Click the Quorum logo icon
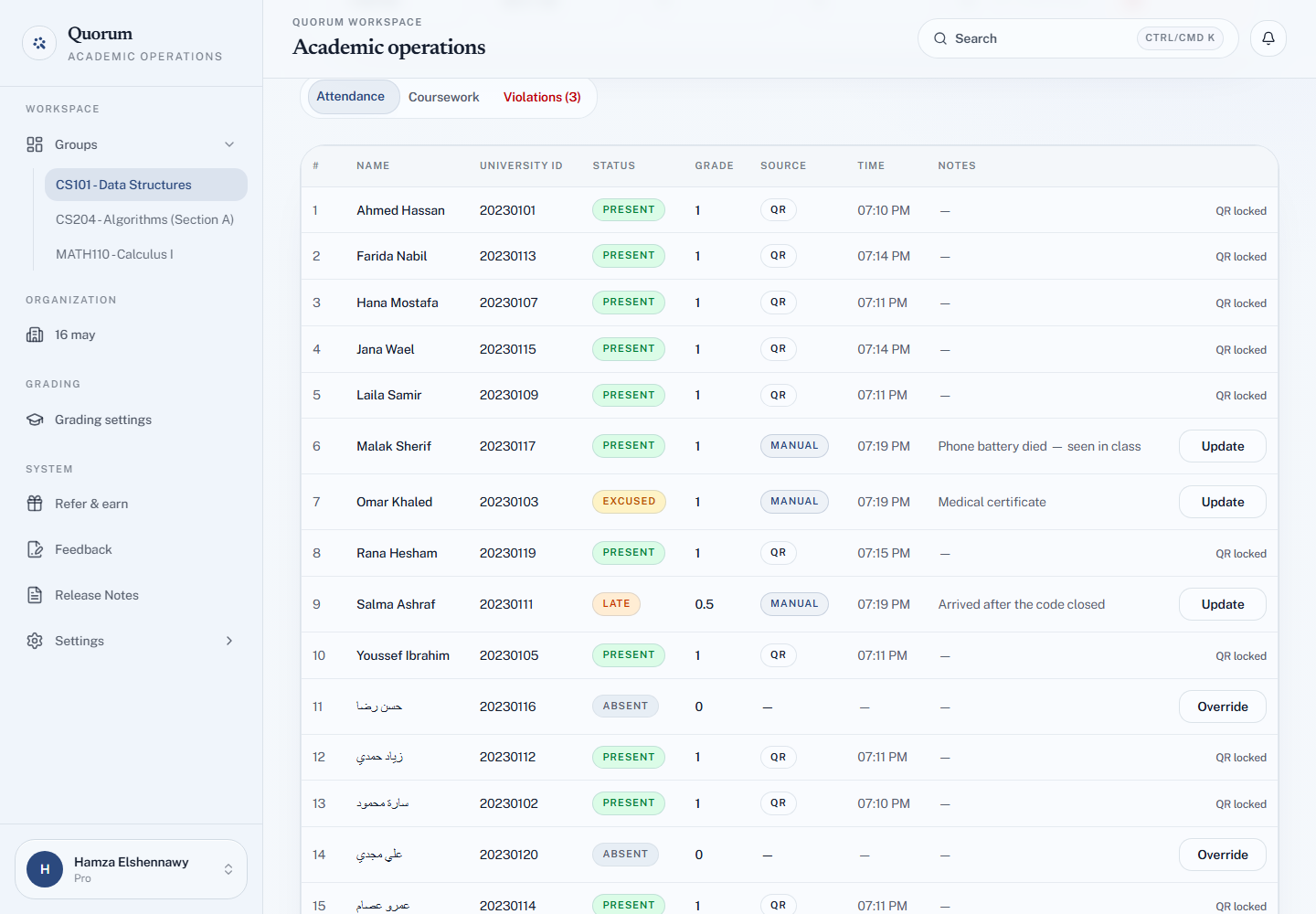 click(x=39, y=43)
